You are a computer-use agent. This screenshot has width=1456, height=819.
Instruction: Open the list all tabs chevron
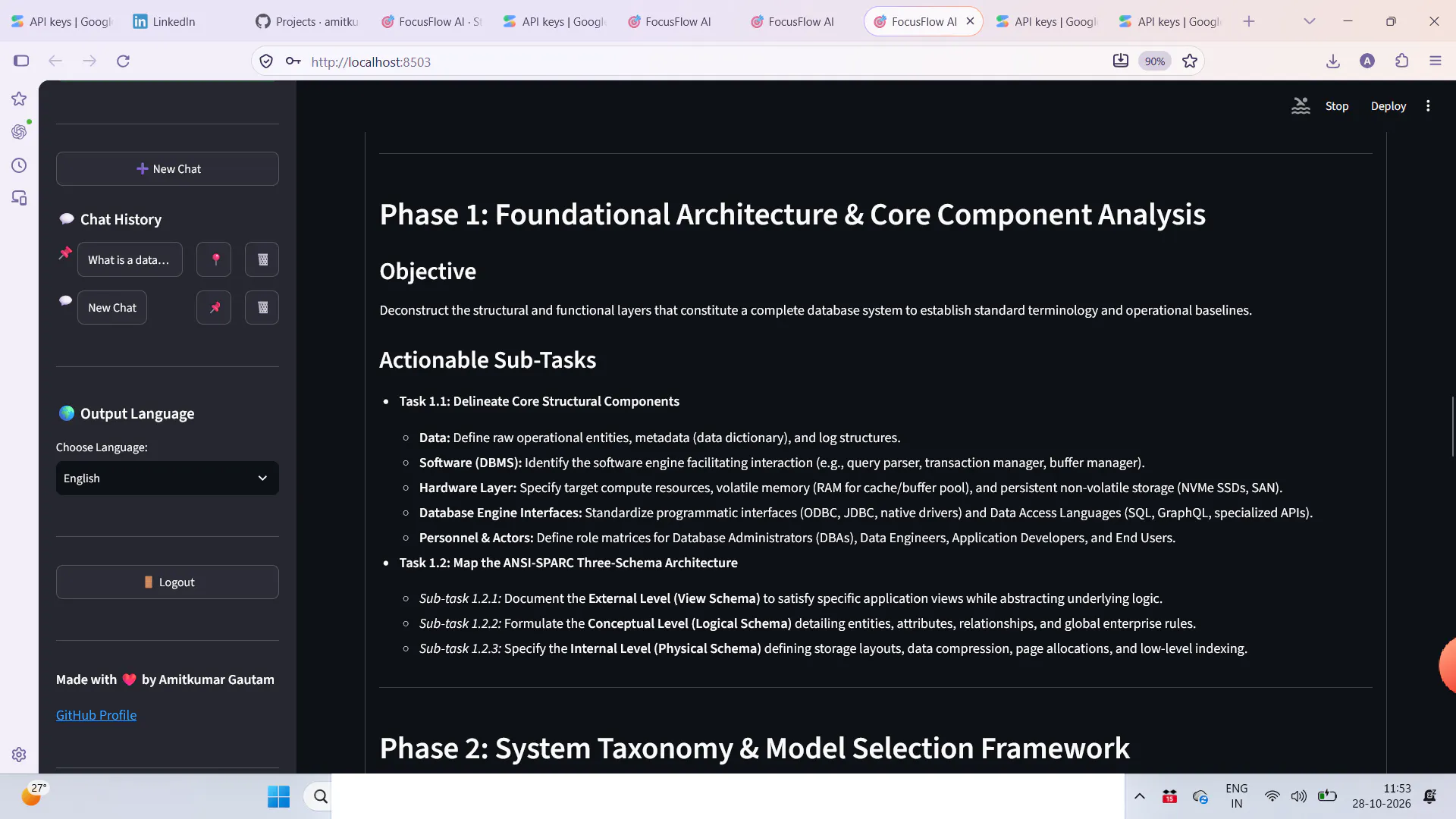(1310, 21)
